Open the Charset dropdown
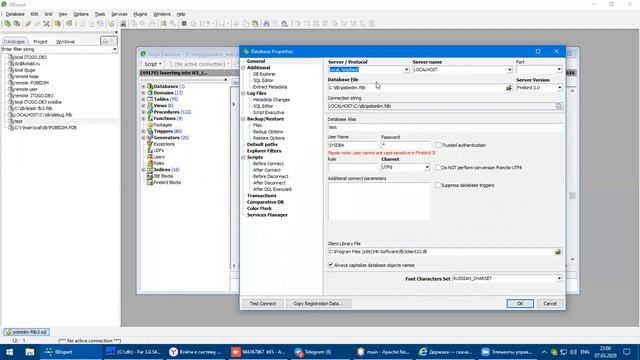640x360 pixels. tap(427, 167)
